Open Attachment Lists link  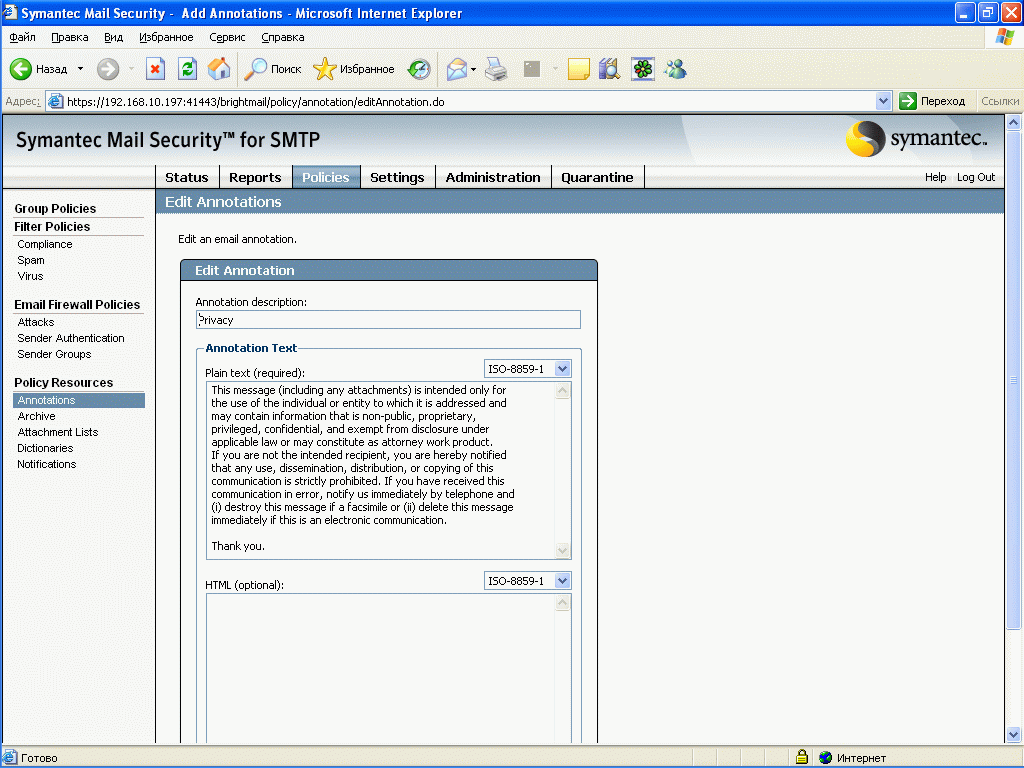pos(58,432)
